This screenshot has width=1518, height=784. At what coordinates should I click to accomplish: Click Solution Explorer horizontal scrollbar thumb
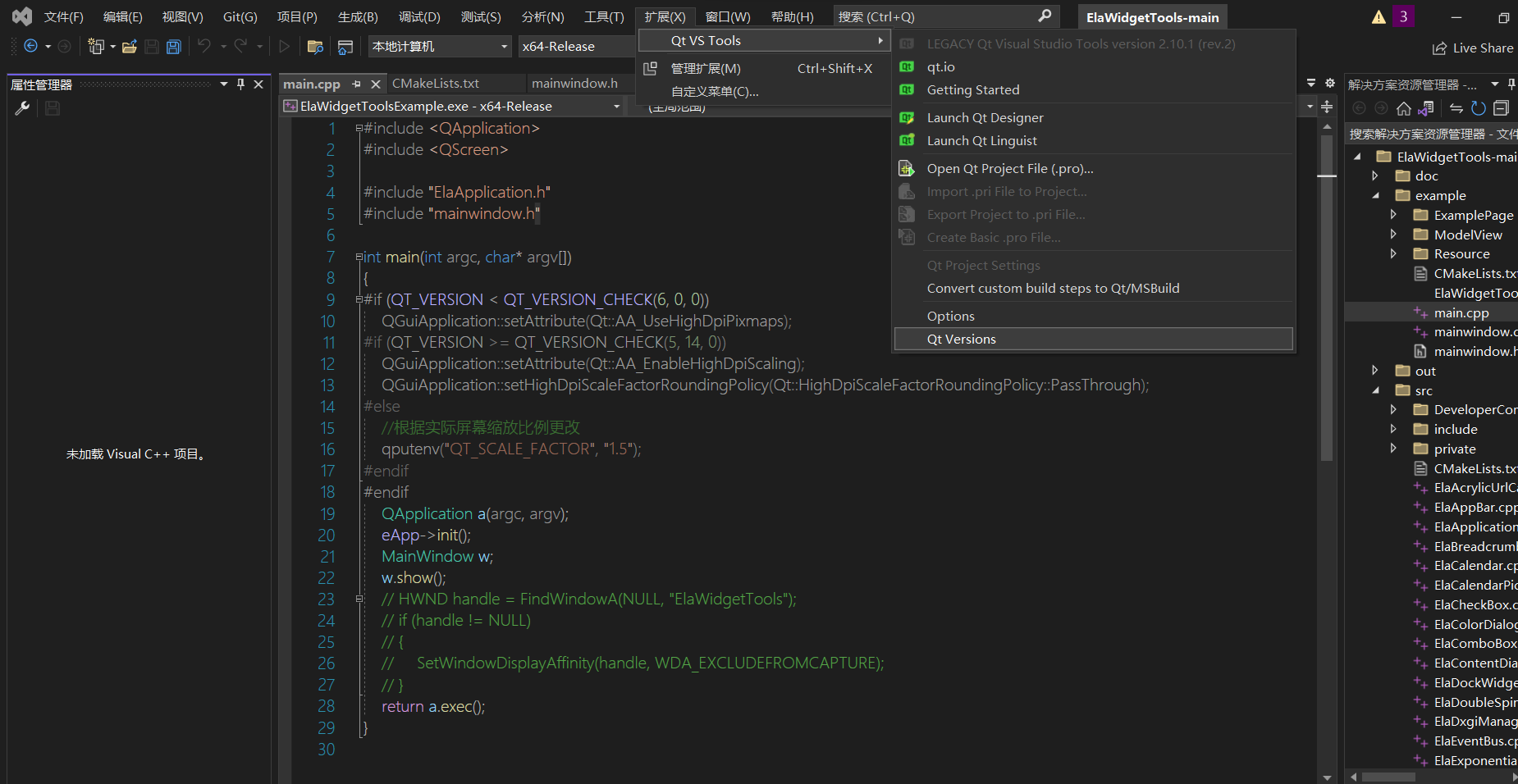tap(1388, 777)
